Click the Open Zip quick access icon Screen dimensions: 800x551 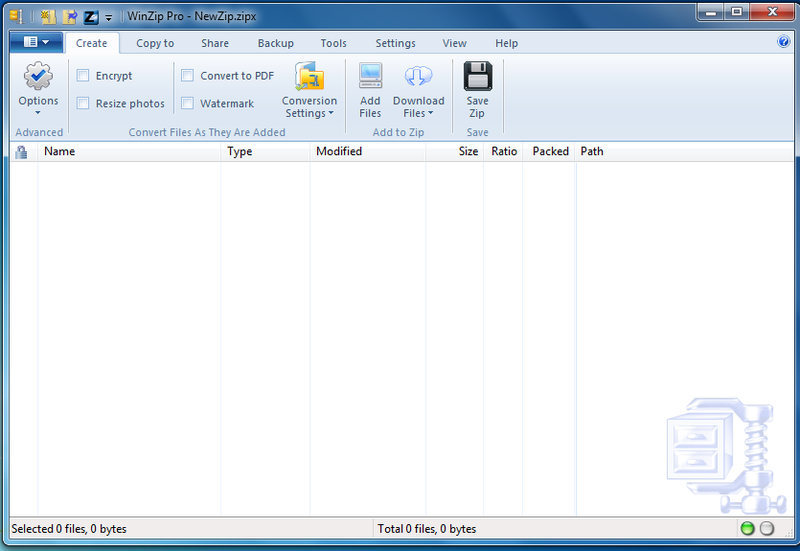point(69,17)
